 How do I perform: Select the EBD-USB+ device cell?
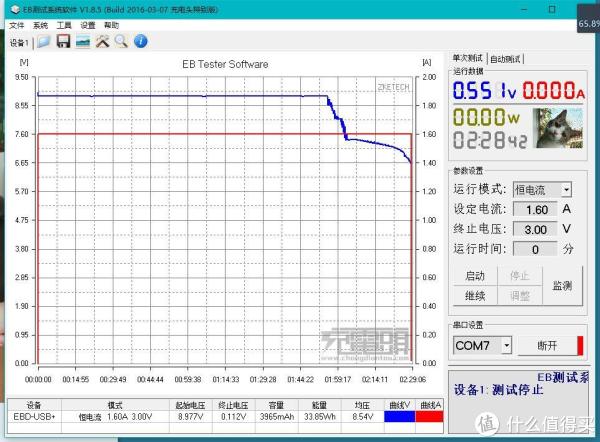coord(34,417)
